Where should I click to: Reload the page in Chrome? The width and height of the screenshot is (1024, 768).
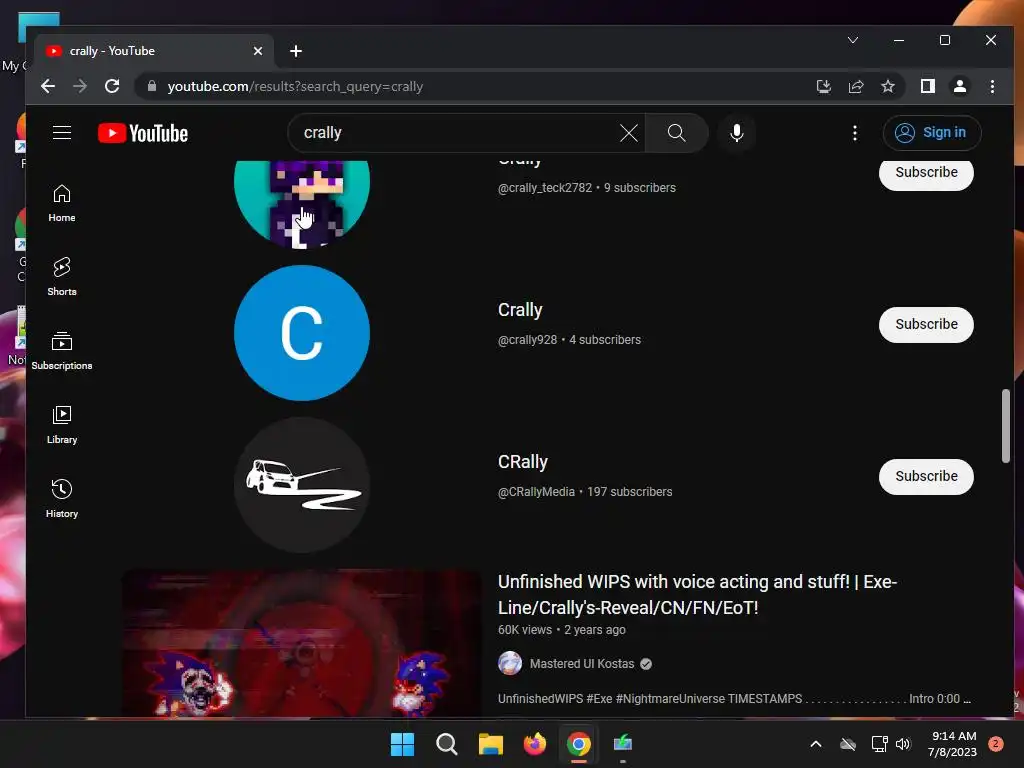[x=112, y=86]
